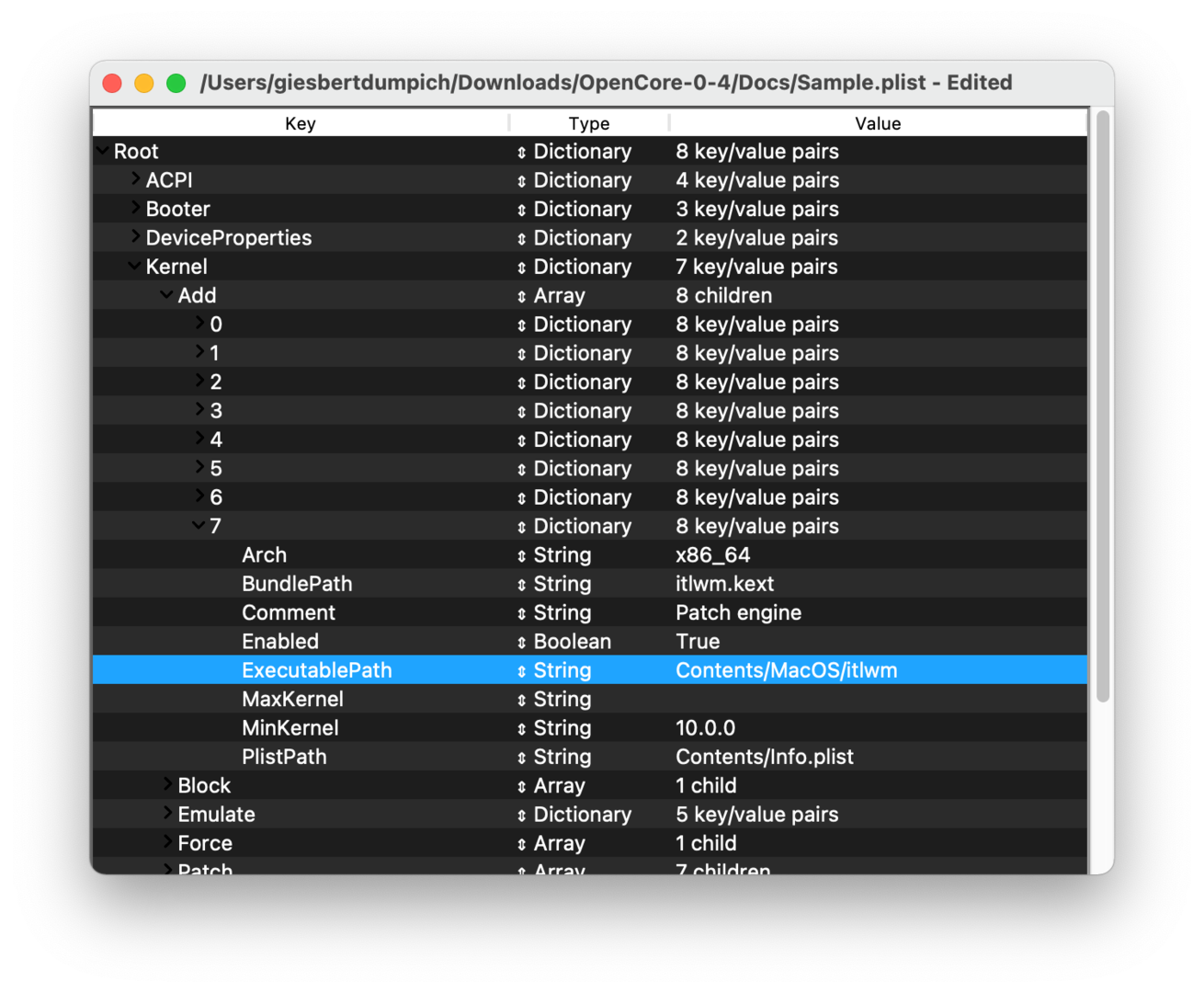Expand Add item 6 chevron
The width and height of the screenshot is (1204, 993).
point(200,496)
